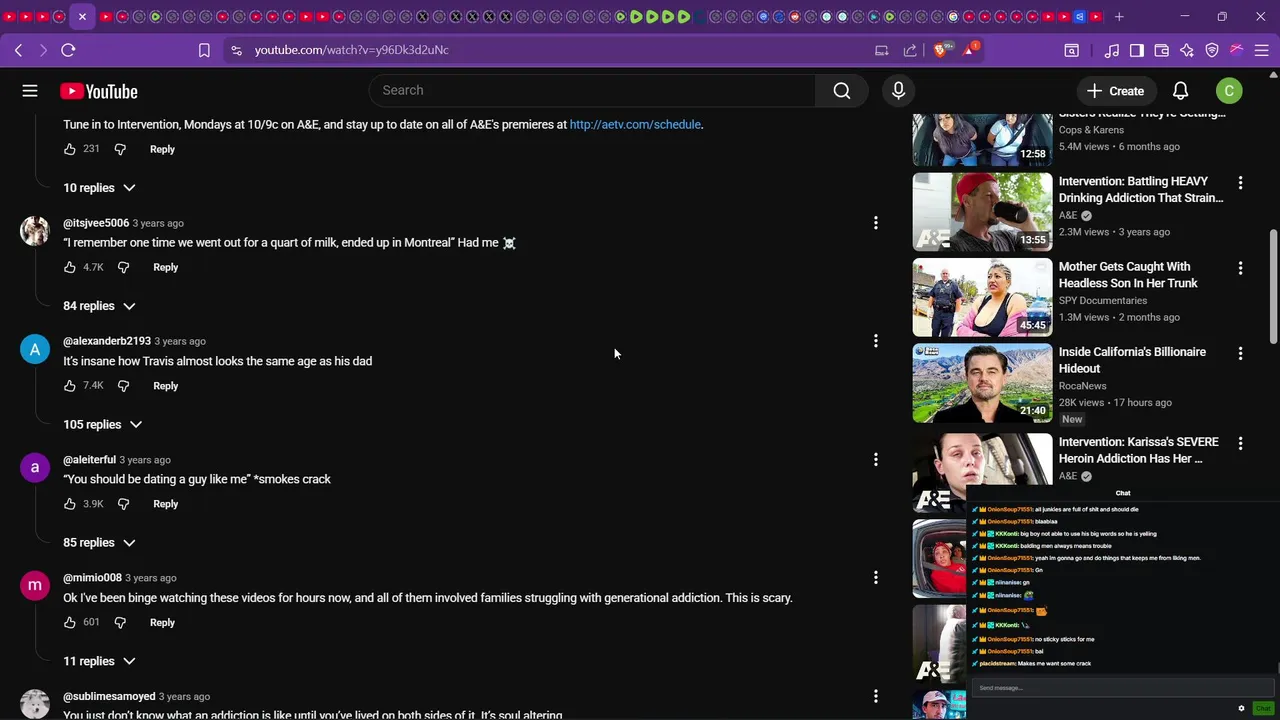Expand 10 replies on pinned comment
Screen dimensions: 1280x720
(99, 188)
